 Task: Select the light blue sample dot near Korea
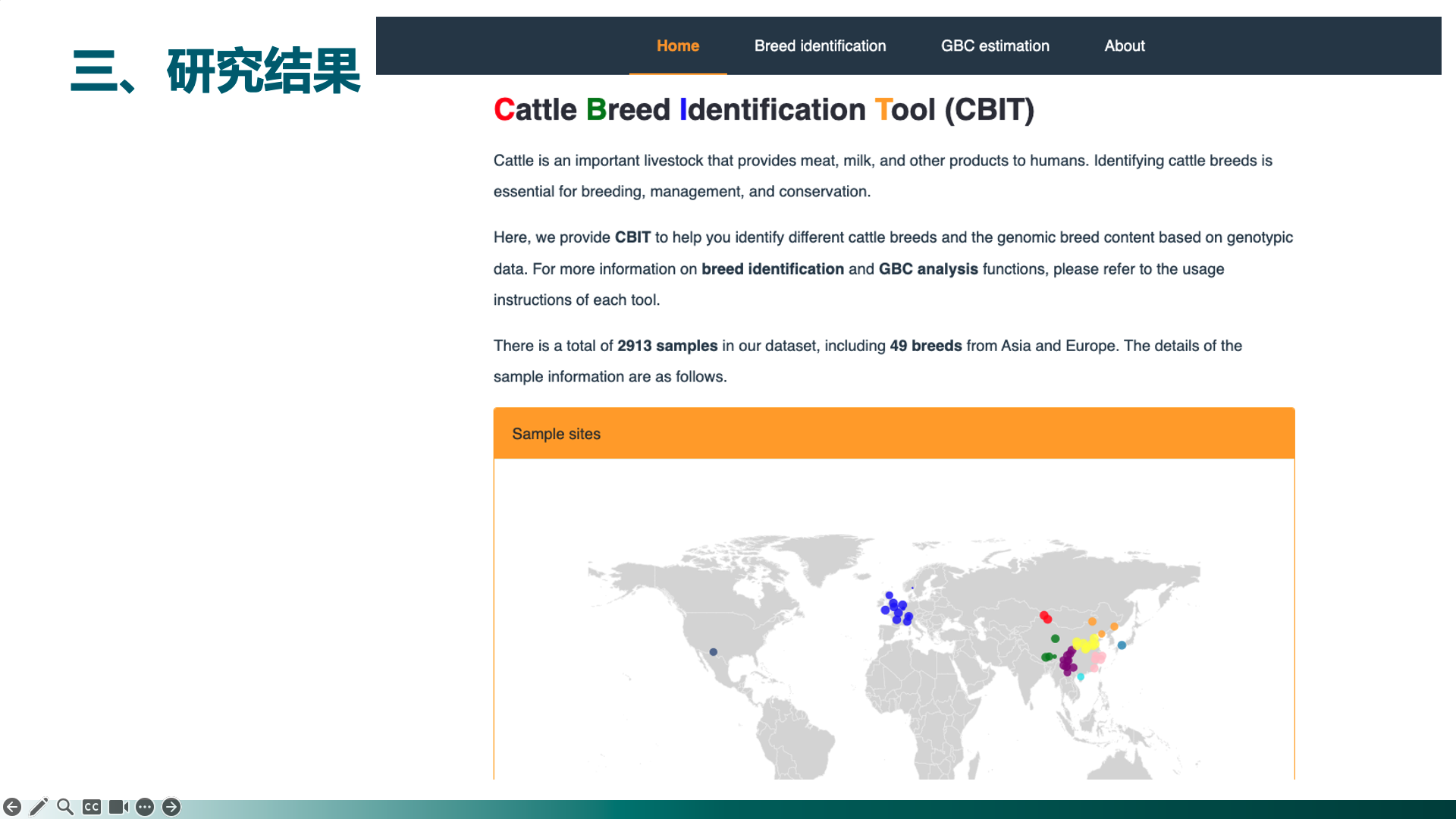tap(1122, 645)
